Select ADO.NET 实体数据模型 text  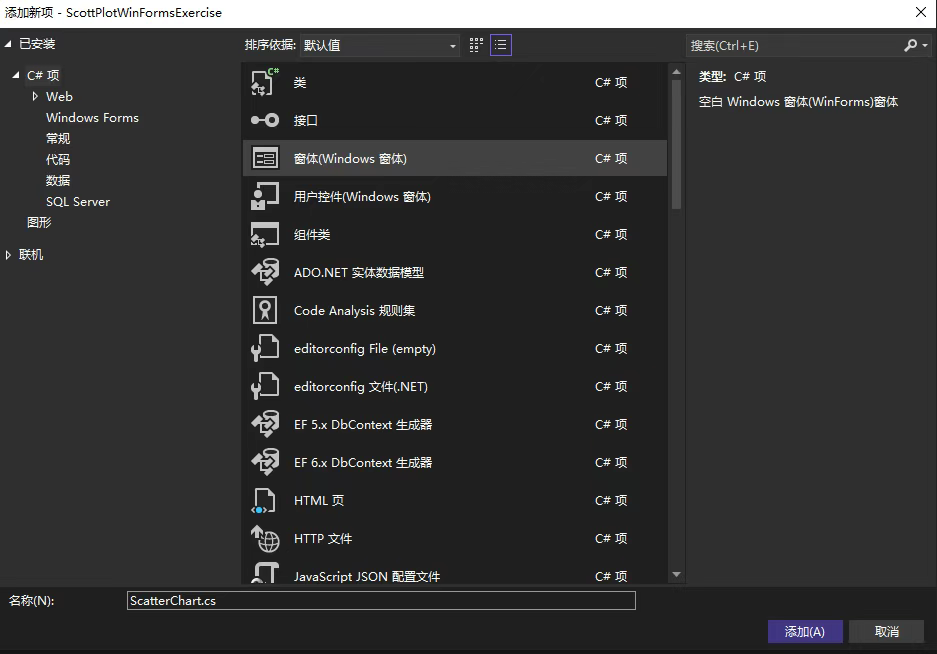tap(359, 273)
